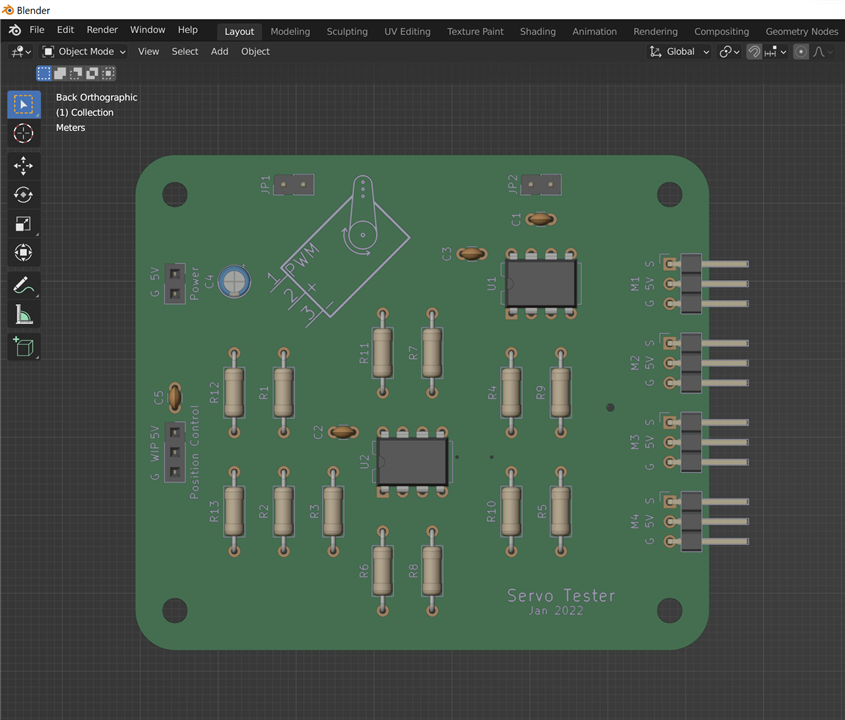Viewport: 845px width, 720px height.
Task: Open the transform pivot point dropdown
Action: 729,52
